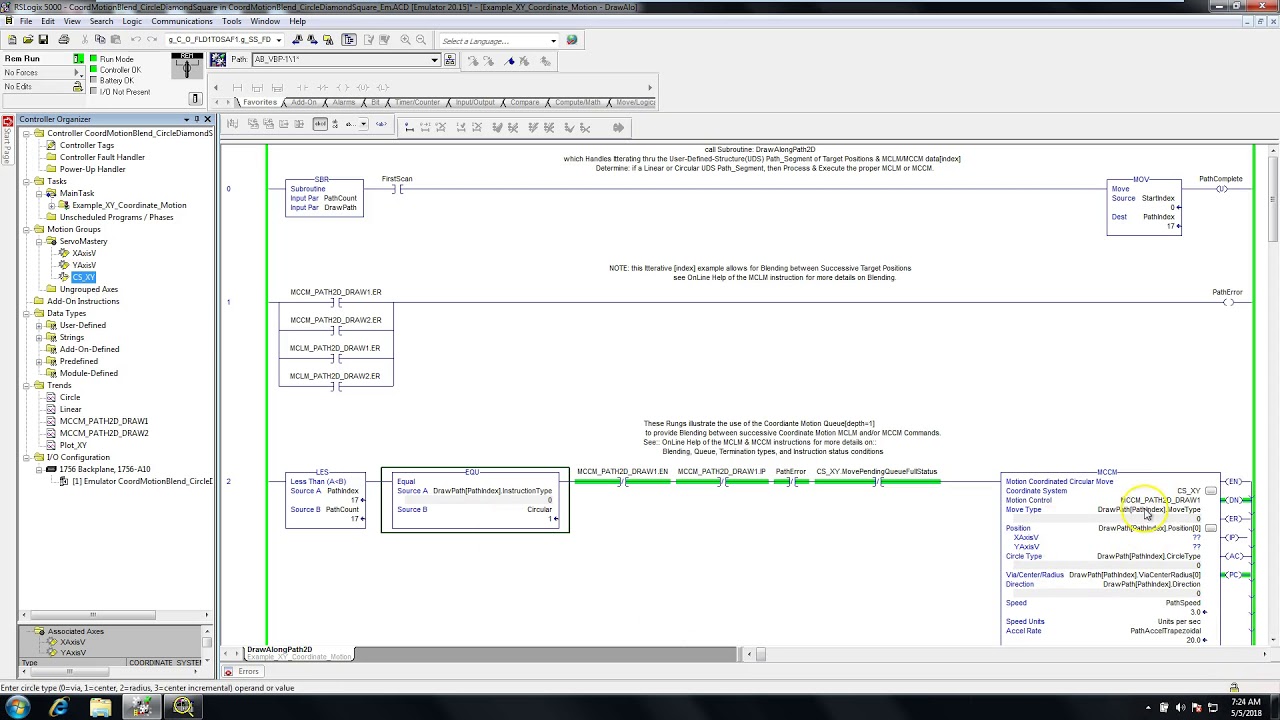The image size is (1280, 720).
Task: Open the Select a Language dropdown
Action: pyautogui.click(x=553, y=41)
